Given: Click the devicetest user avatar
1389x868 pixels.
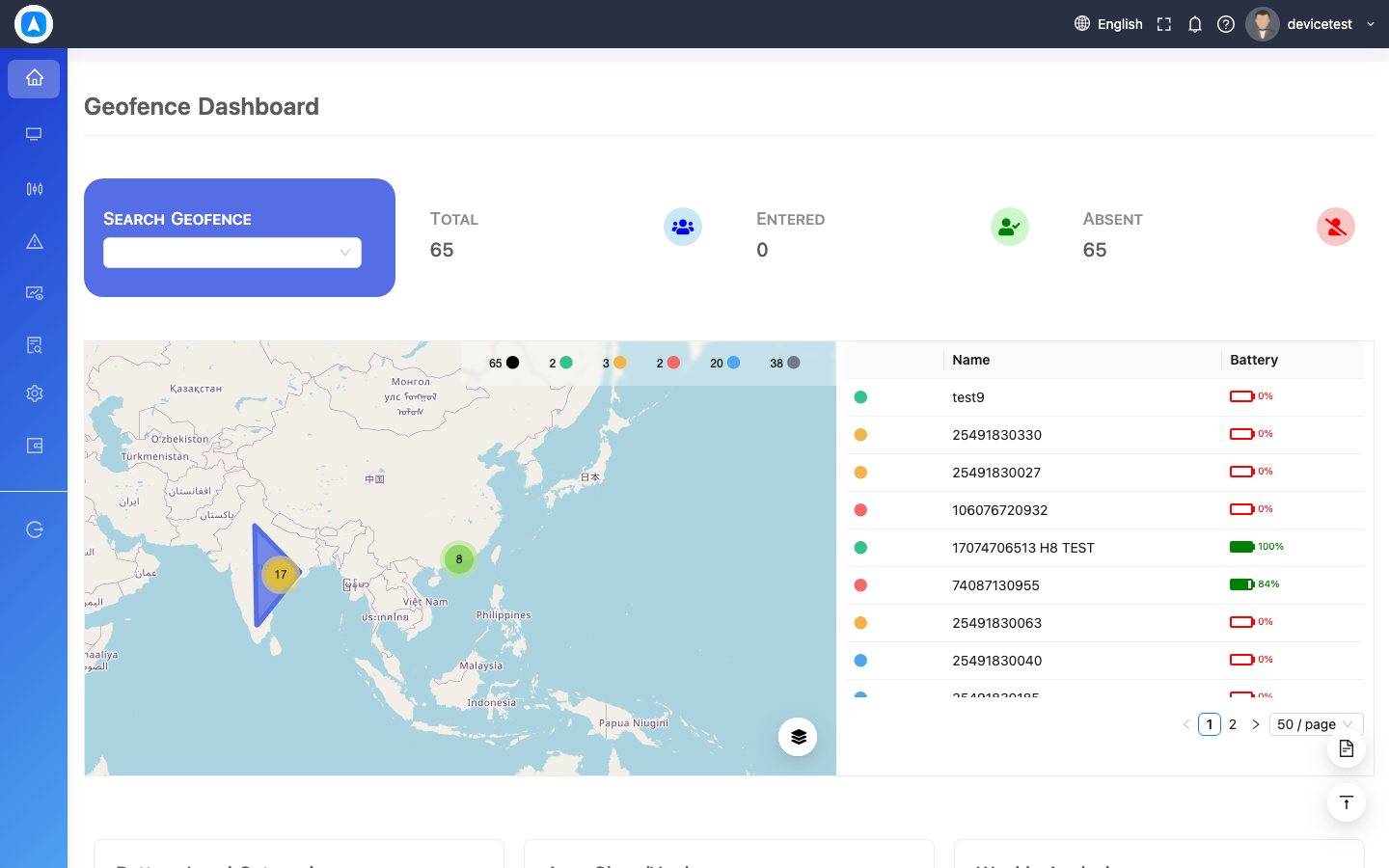Looking at the screenshot, I should tap(1262, 24).
